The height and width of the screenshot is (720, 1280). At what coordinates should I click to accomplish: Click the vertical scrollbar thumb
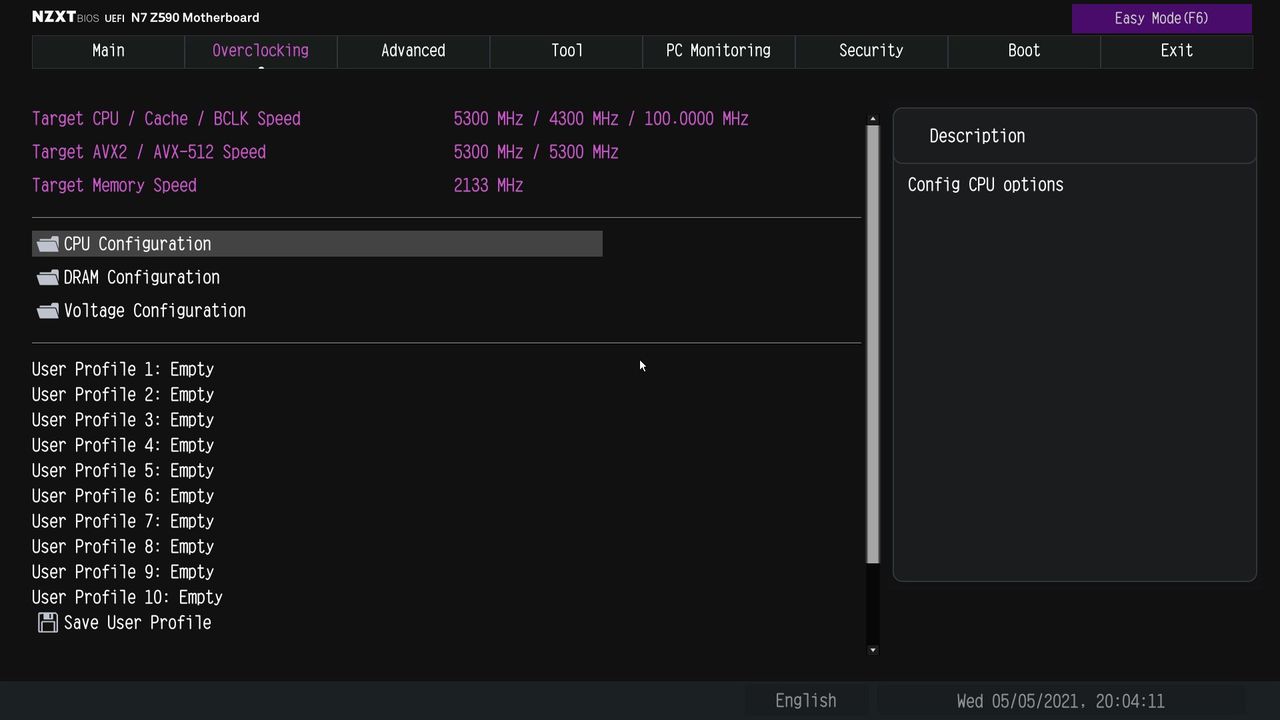873,344
